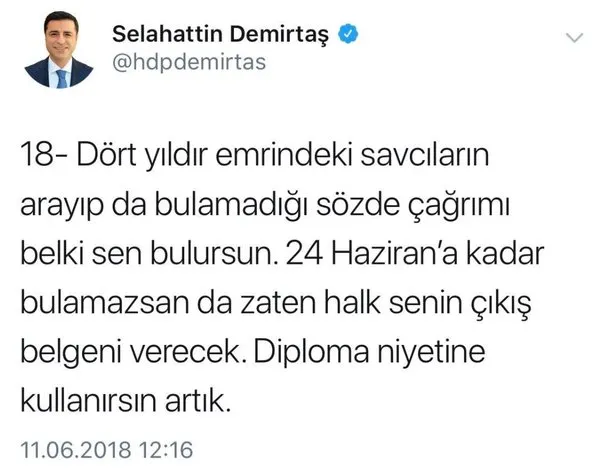Click the word "savcıların" in the tweet
Screen dimensions: 600x471
426,156
